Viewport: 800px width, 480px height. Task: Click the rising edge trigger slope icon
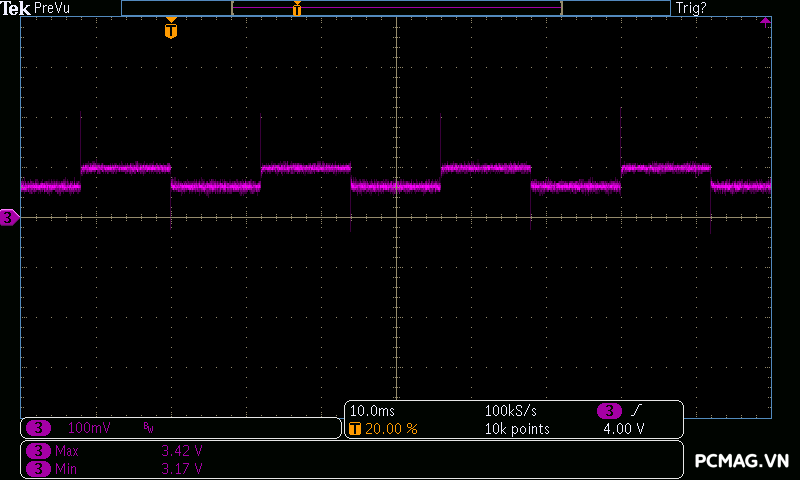point(636,411)
